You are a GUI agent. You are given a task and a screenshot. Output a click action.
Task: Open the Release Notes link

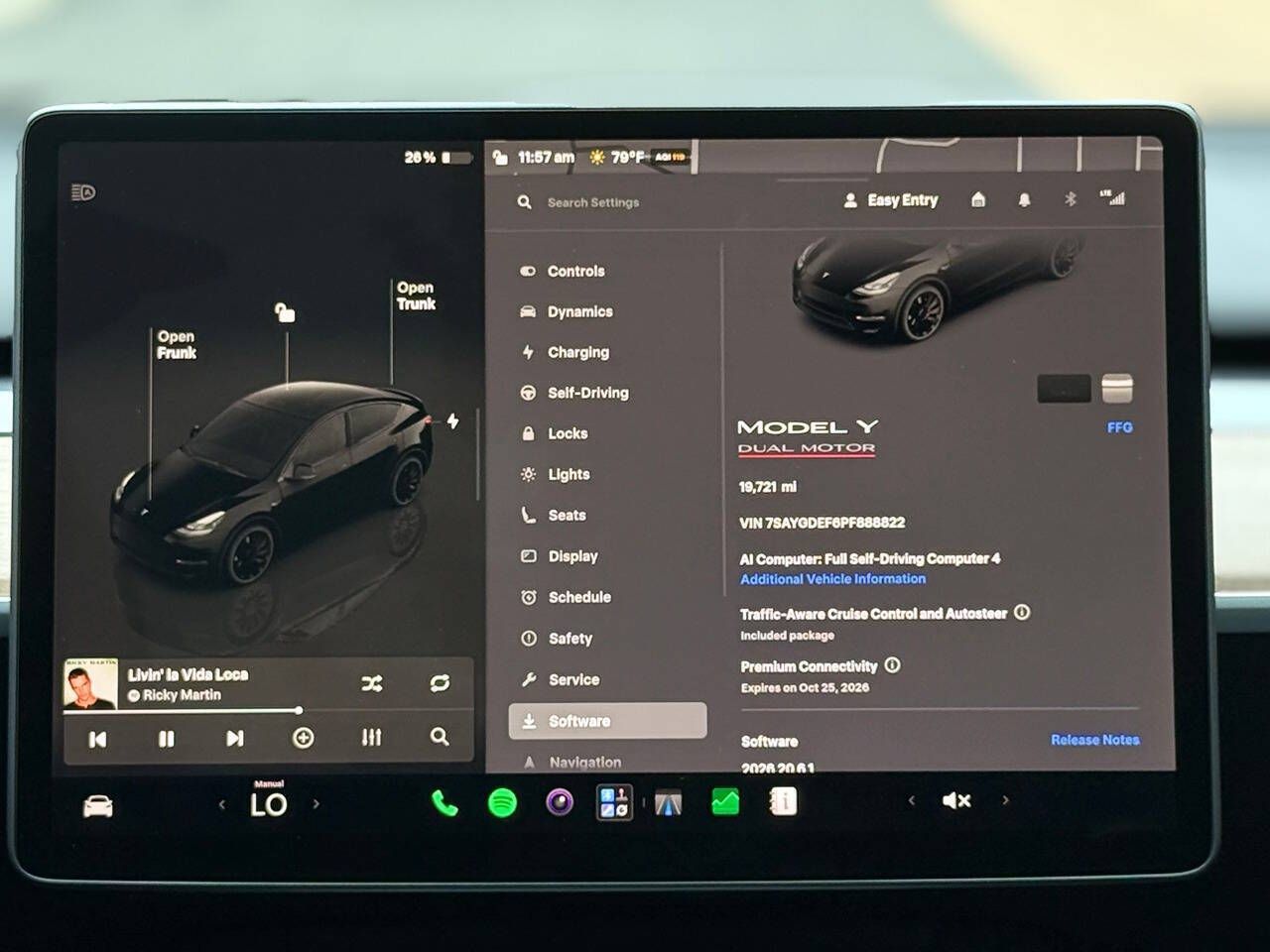(x=1095, y=740)
